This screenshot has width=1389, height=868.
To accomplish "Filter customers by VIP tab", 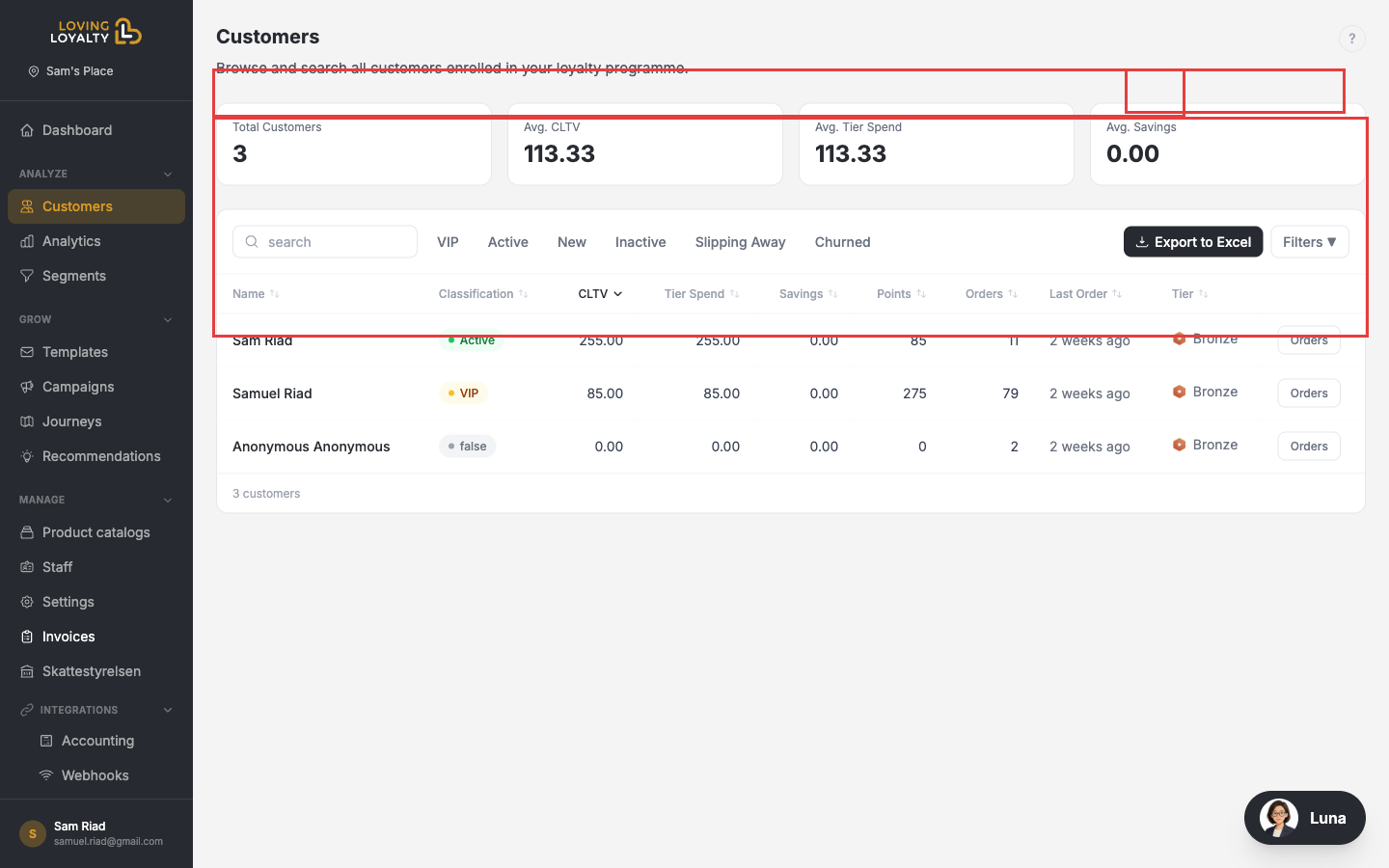I will [x=448, y=242].
